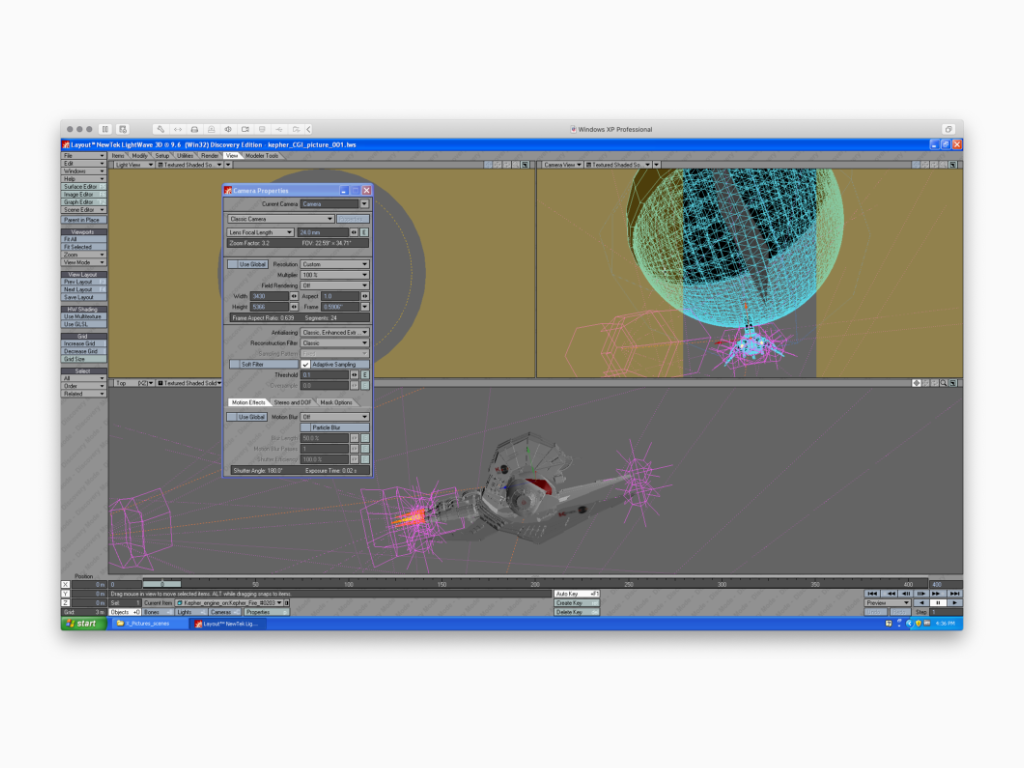Open the Render tab
Image resolution: width=1024 pixels, height=768 pixels.
click(210, 156)
